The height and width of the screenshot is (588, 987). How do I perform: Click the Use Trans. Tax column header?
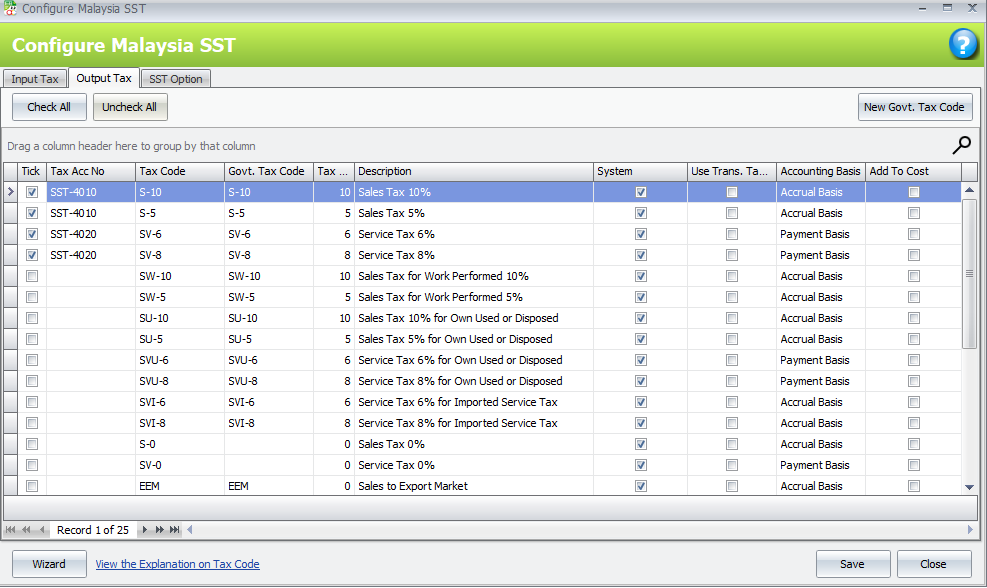click(732, 171)
